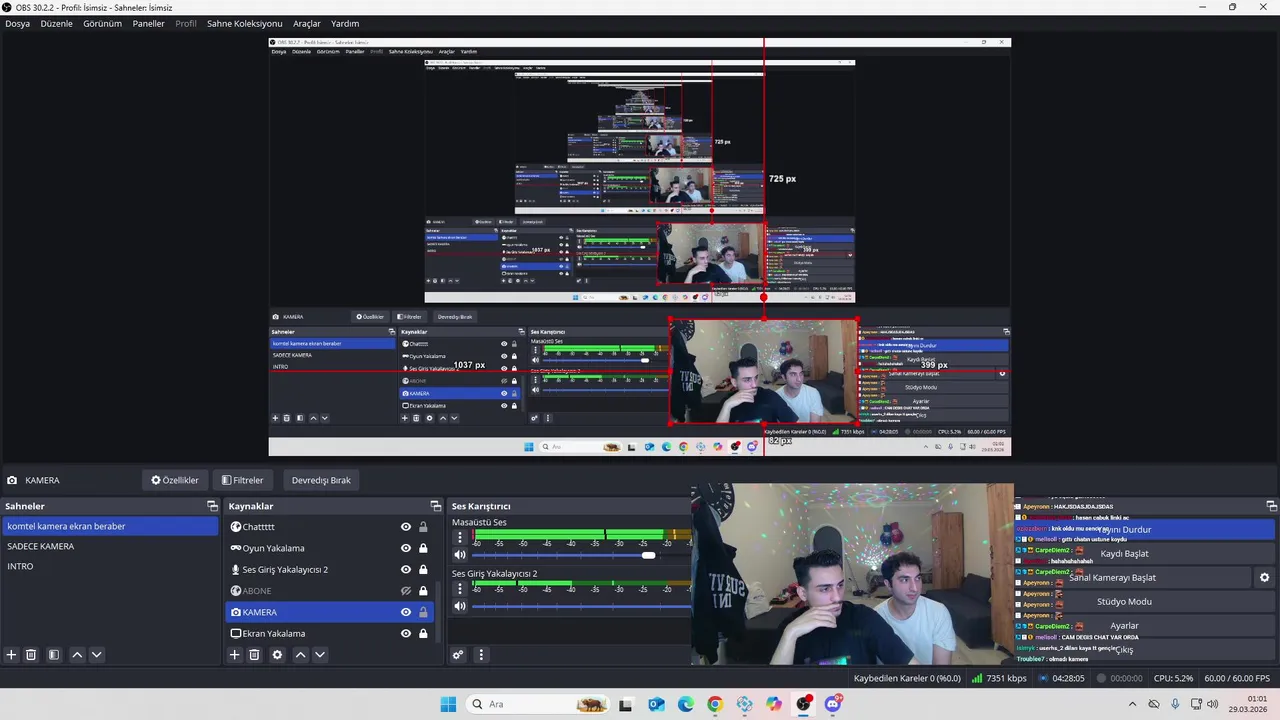Move selected source down in Kaynaklar
The height and width of the screenshot is (720, 1280).
[x=320, y=655]
